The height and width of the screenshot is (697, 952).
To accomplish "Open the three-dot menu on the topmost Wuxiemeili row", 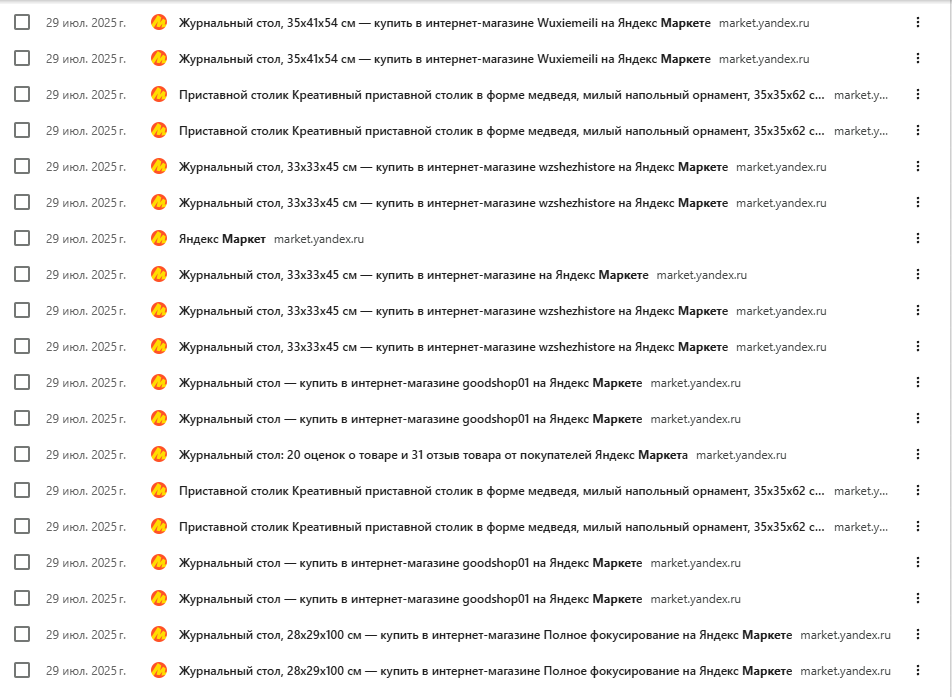I will coord(917,23).
